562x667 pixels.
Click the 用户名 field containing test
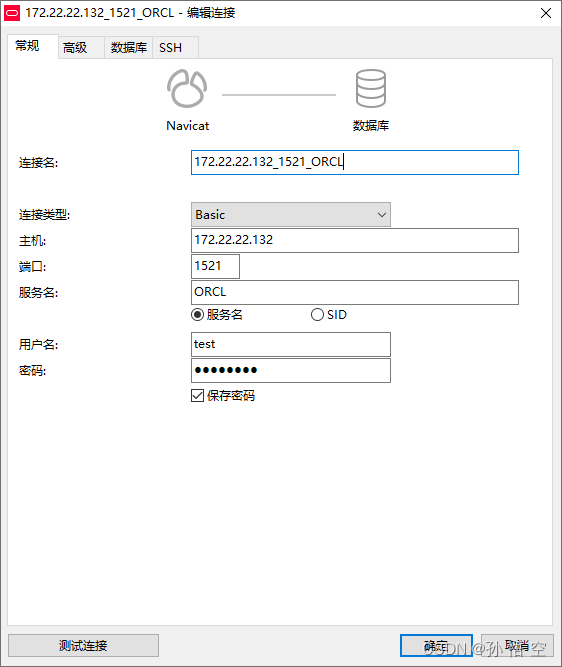[x=291, y=344]
